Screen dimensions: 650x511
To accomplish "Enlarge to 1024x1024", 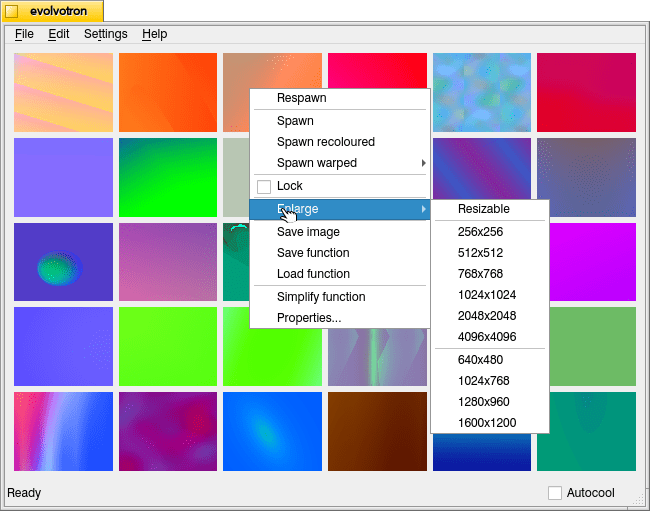I will tap(490, 295).
